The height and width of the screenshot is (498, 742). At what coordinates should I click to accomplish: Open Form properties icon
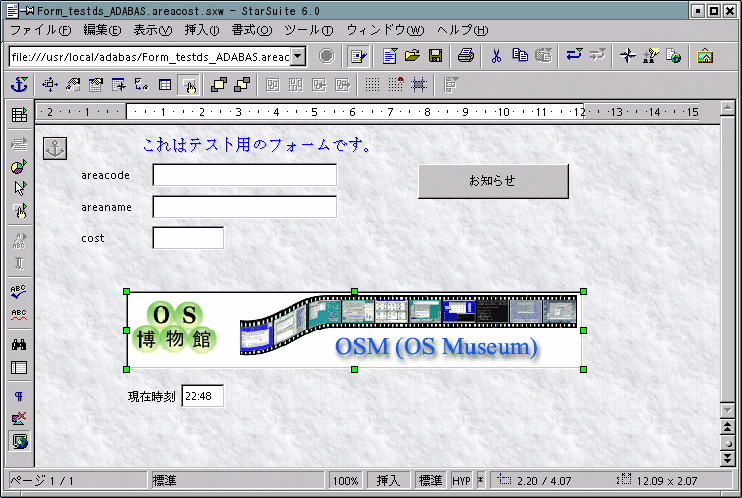tap(96, 85)
